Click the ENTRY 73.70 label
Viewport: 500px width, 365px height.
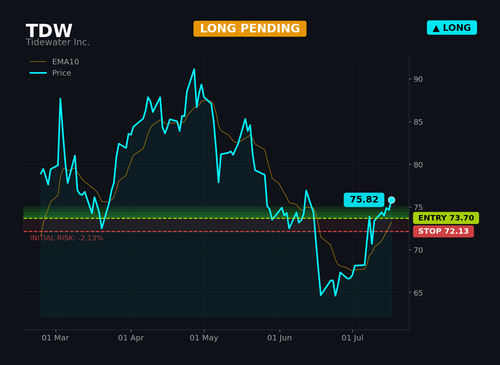click(x=446, y=218)
